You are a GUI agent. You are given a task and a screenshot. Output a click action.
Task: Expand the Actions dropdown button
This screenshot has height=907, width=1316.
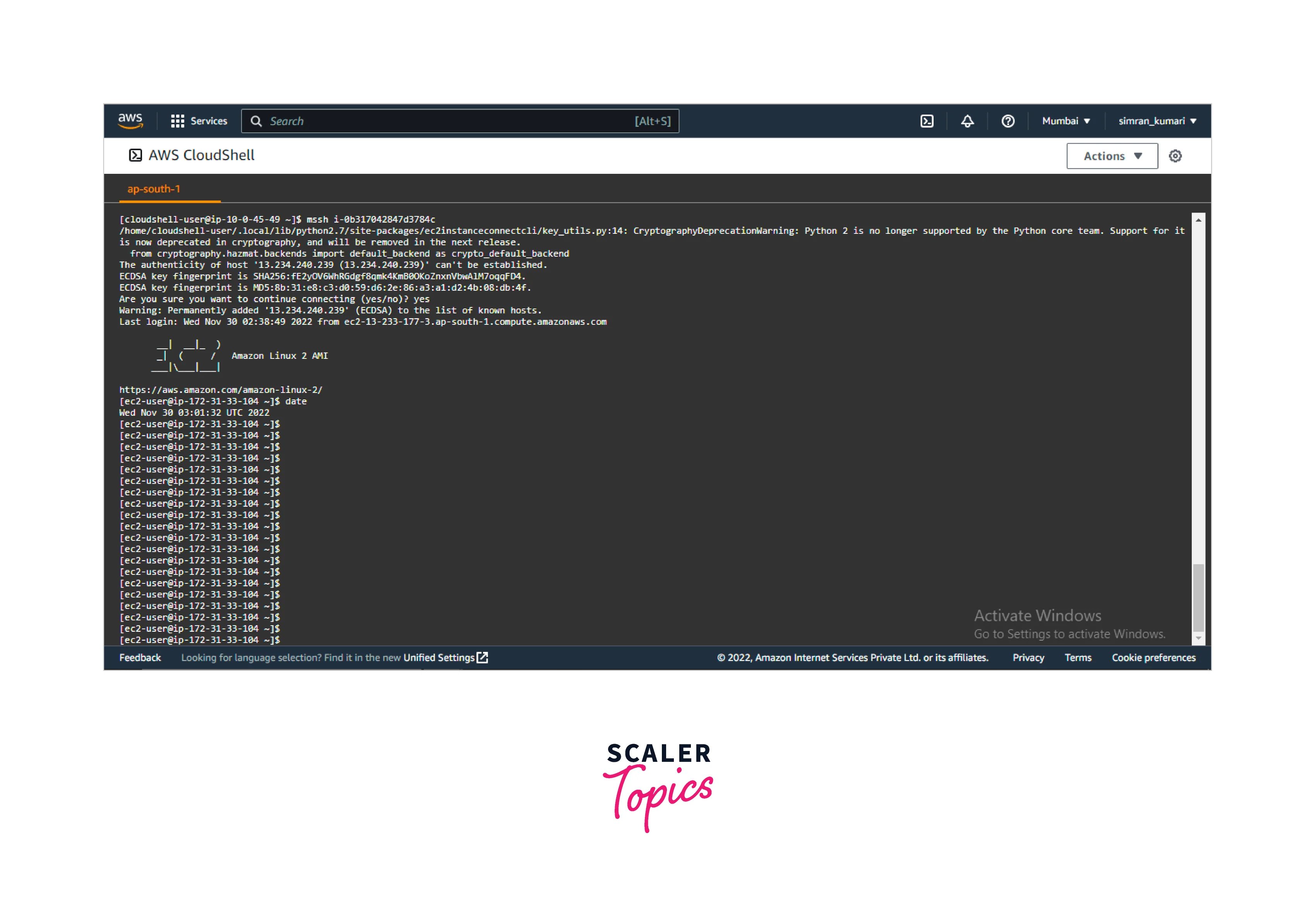[x=1112, y=156]
